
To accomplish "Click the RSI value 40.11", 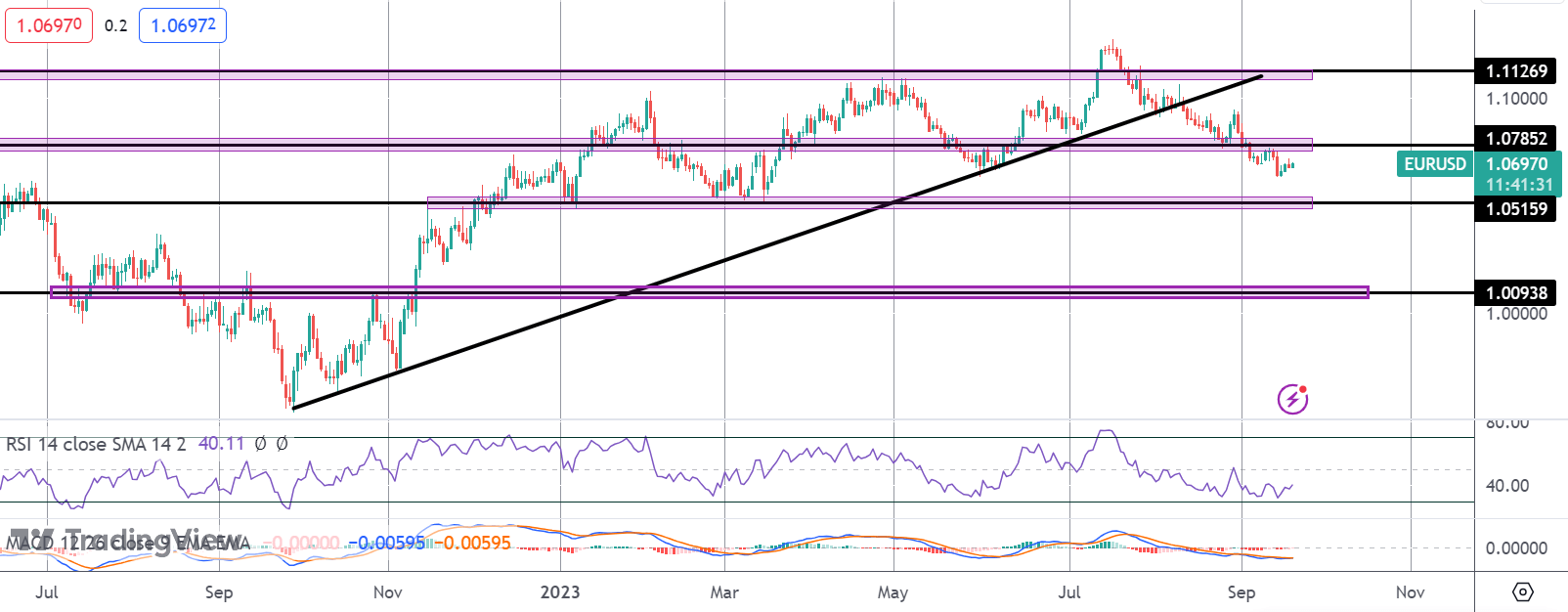I will pos(221,444).
